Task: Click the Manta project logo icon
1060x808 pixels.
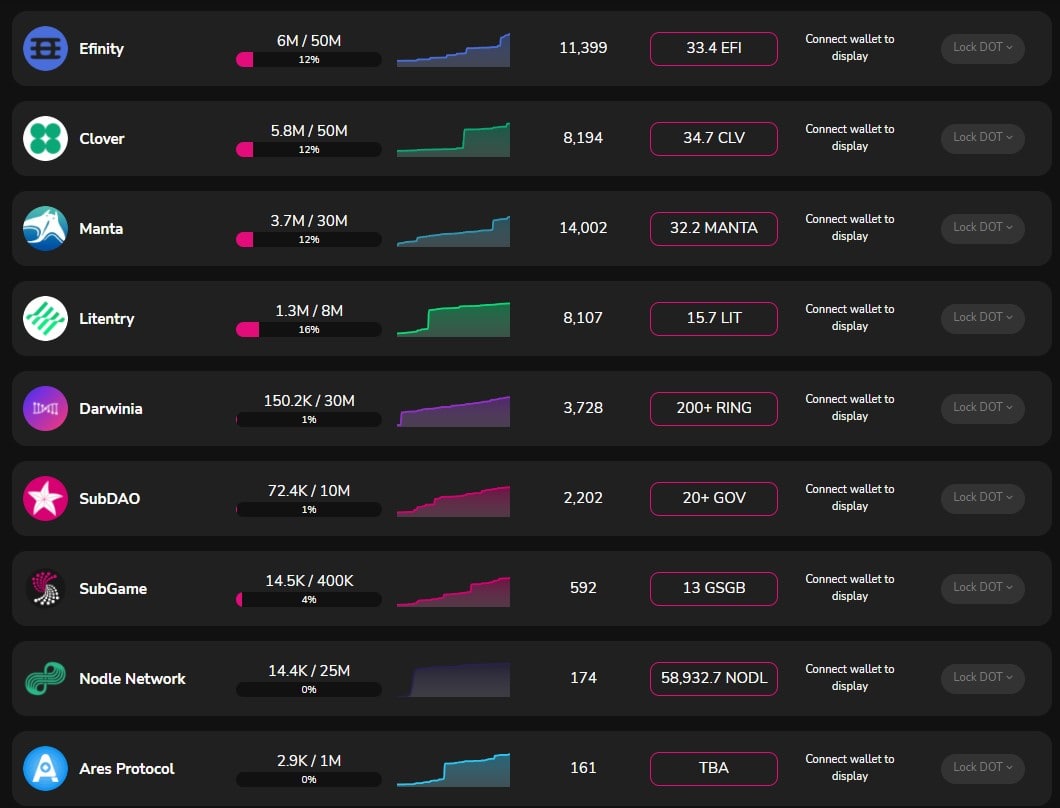Action: pyautogui.click(x=45, y=229)
